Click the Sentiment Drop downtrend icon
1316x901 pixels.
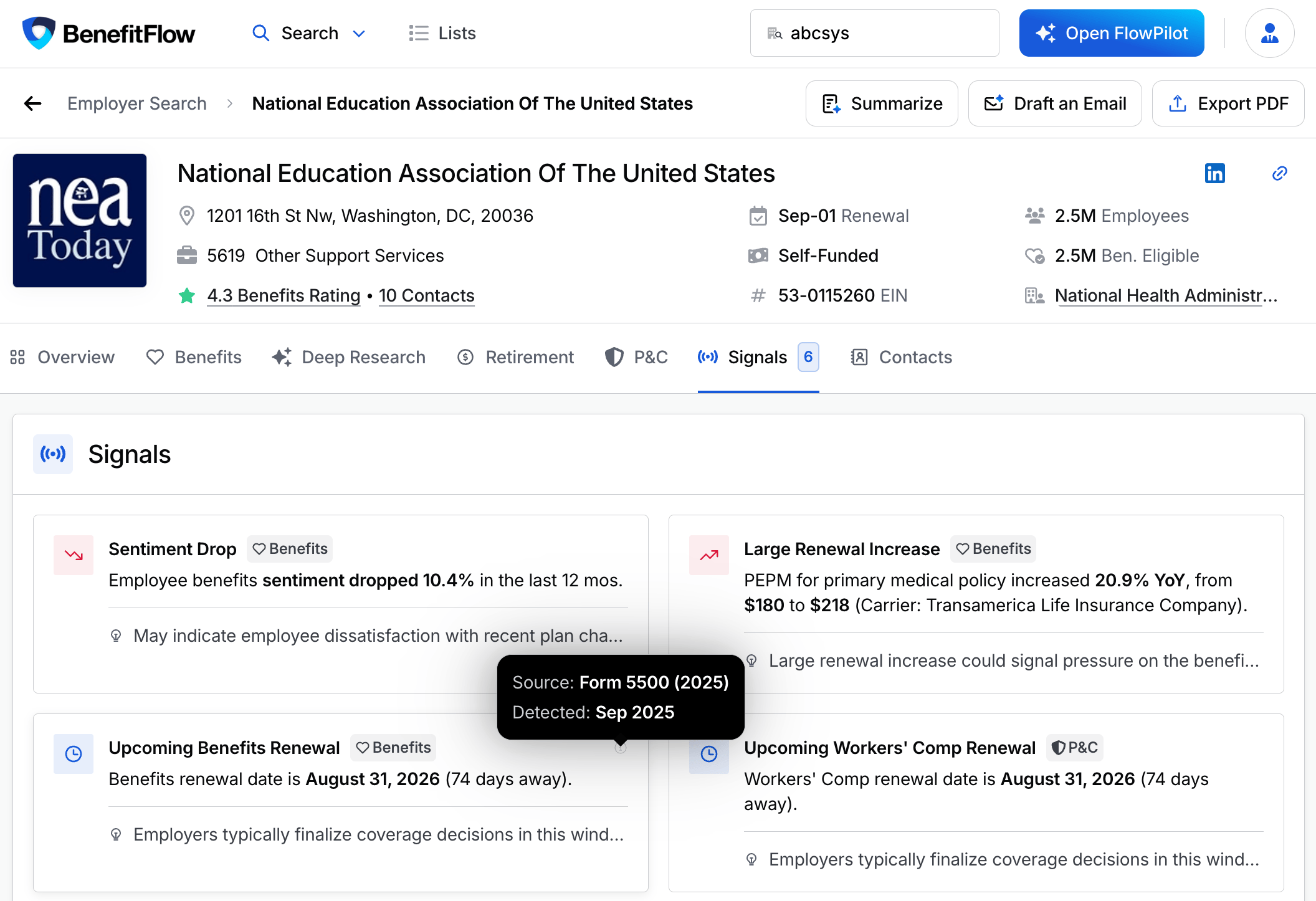pos(74,555)
